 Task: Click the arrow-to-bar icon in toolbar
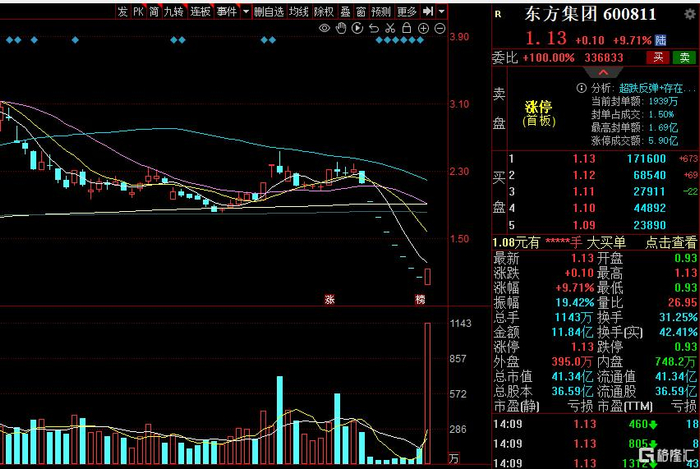pos(428,11)
